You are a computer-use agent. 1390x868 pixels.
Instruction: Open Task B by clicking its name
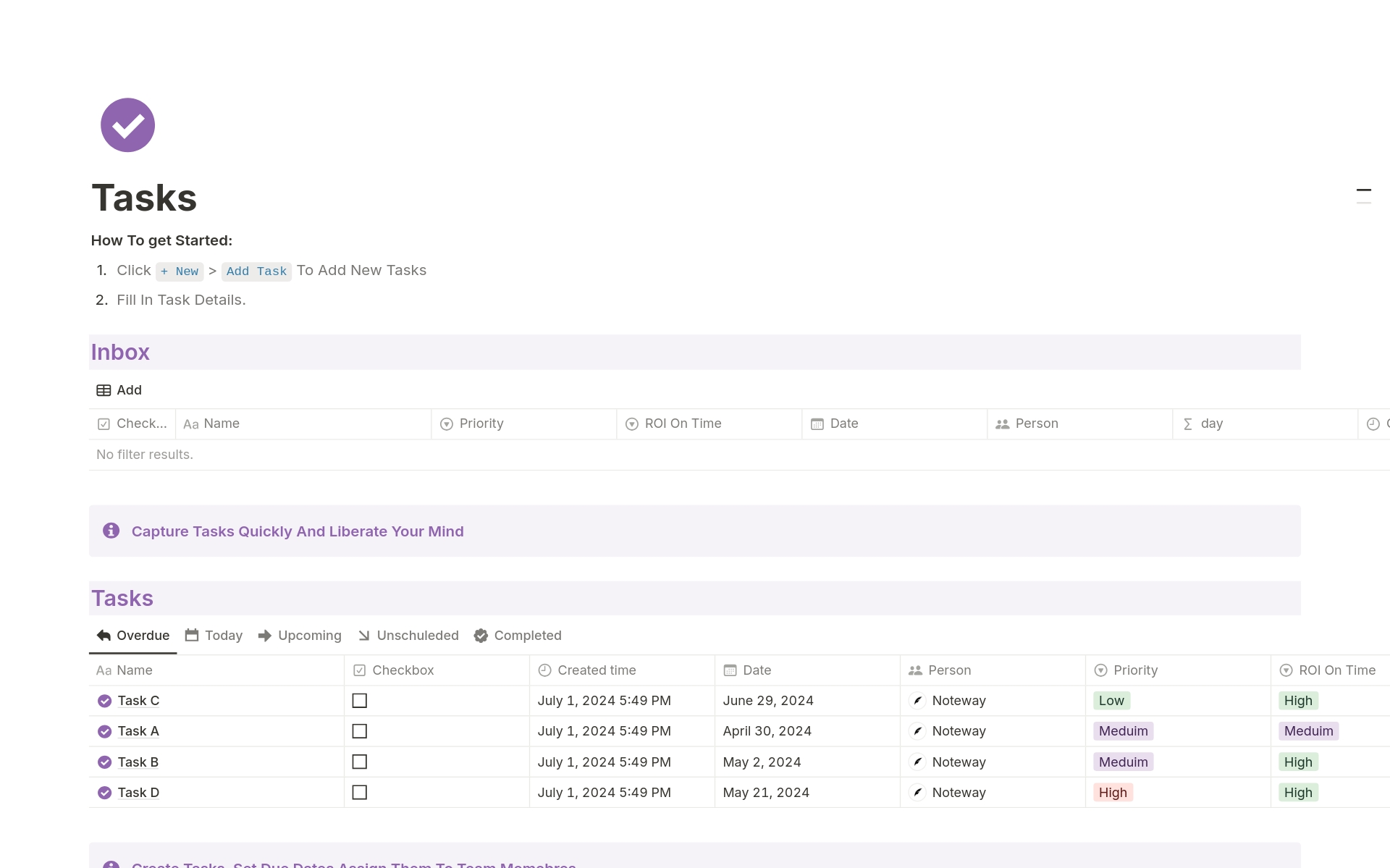pos(138,762)
